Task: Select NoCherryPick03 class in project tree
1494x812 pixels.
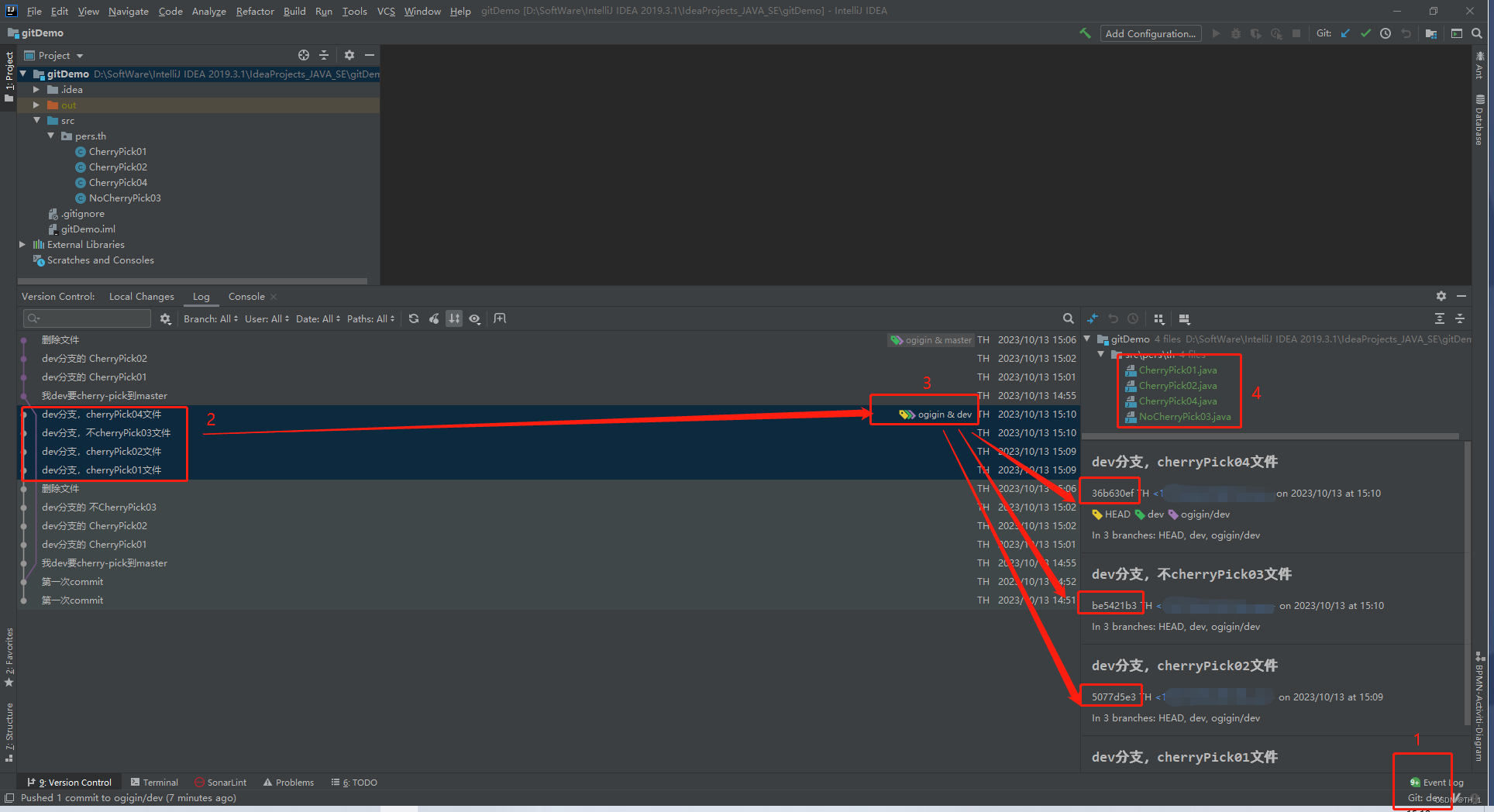Action: coord(125,198)
